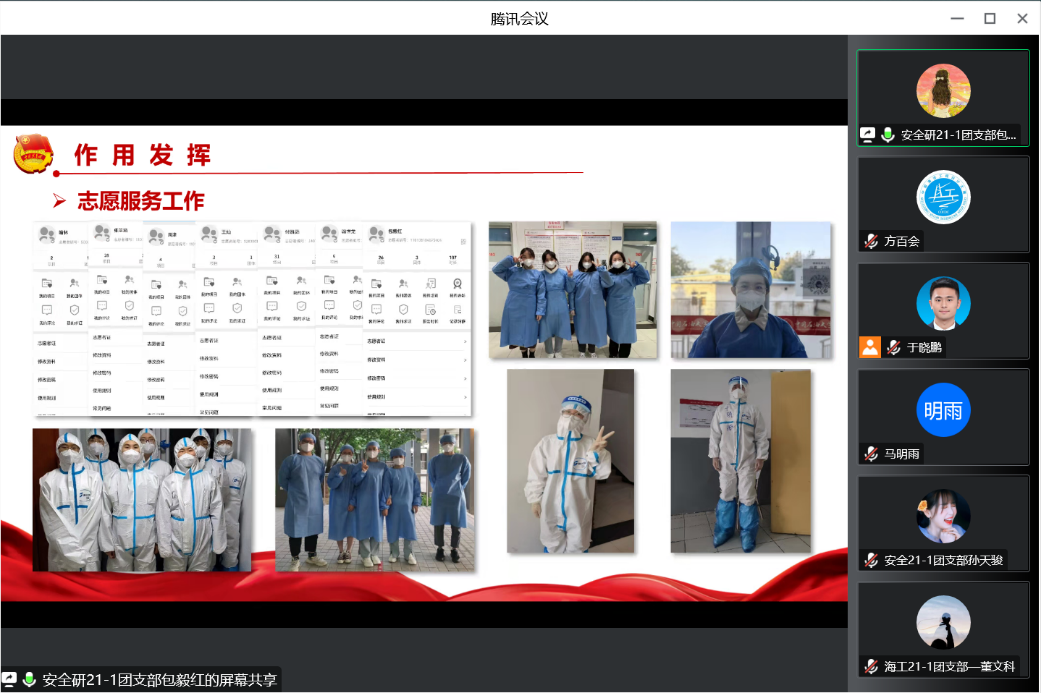Click the orange host icon beside 于晓鹏
The width and height of the screenshot is (1041, 693).
(x=870, y=347)
